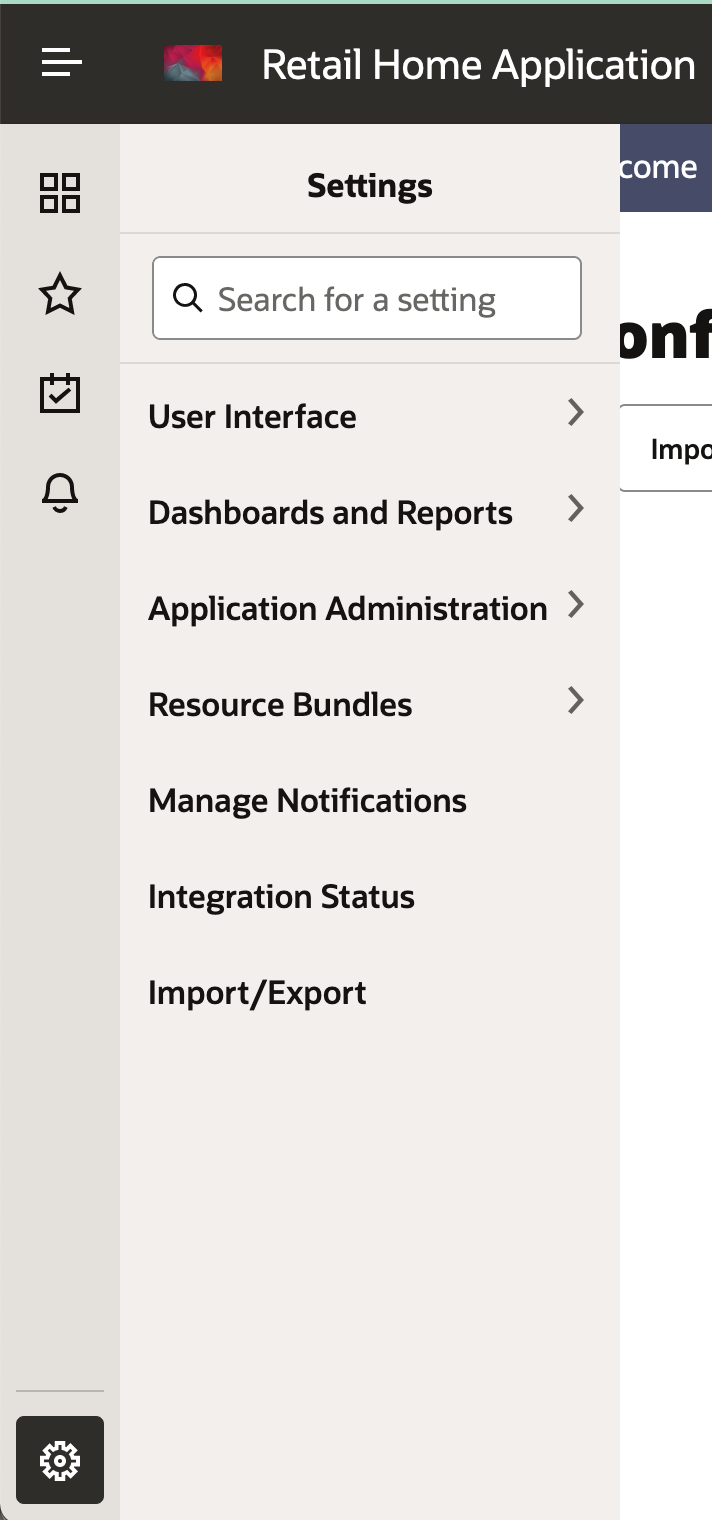Open Manage Notifications setting
The height and width of the screenshot is (1520, 712).
tap(307, 801)
